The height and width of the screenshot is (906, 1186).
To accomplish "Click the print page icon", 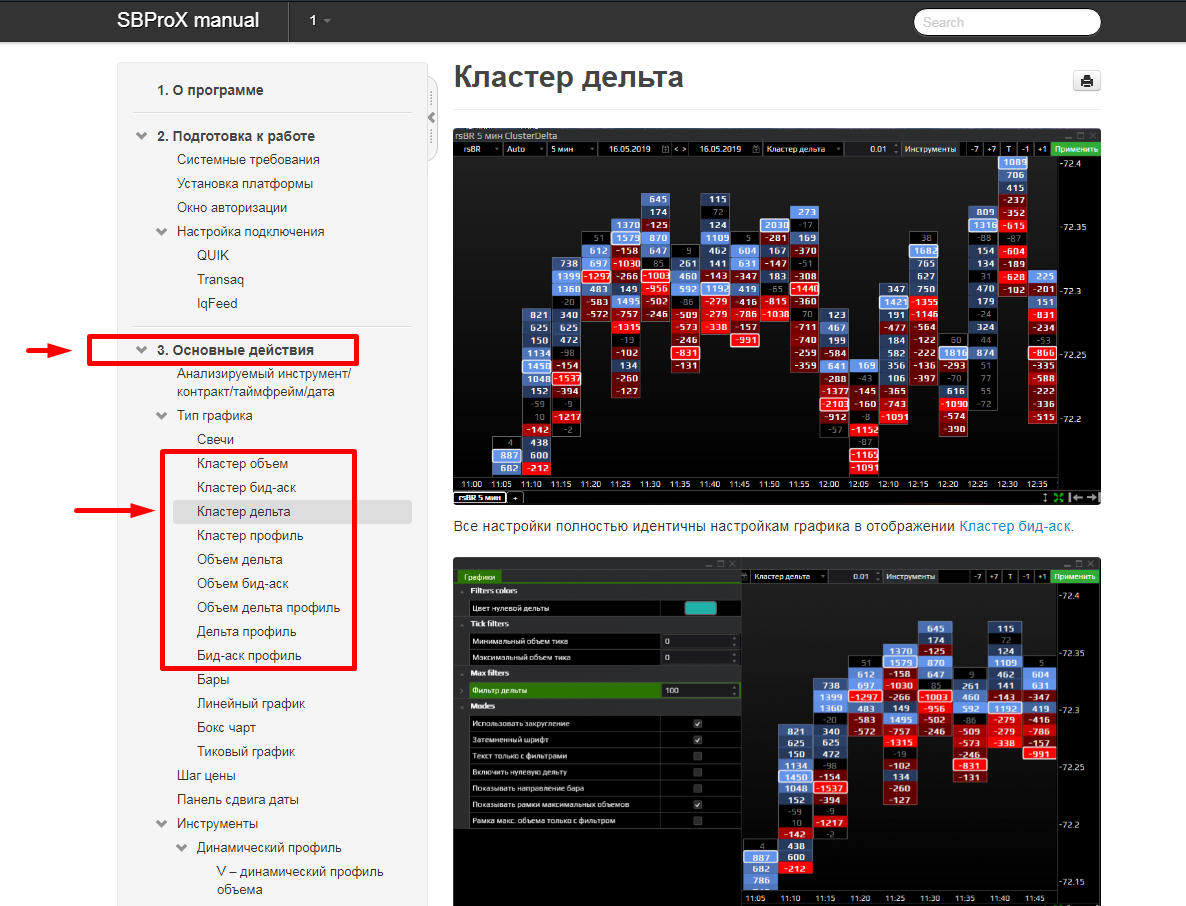I will click(1086, 82).
